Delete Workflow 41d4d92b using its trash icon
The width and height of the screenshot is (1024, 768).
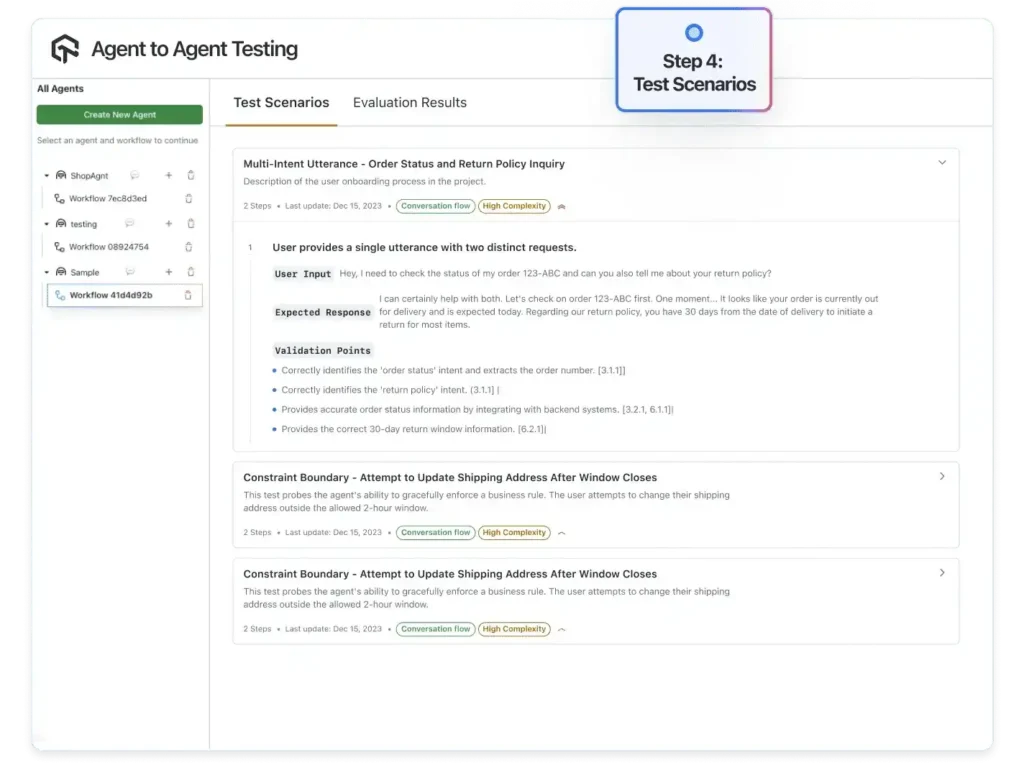[x=188, y=295]
